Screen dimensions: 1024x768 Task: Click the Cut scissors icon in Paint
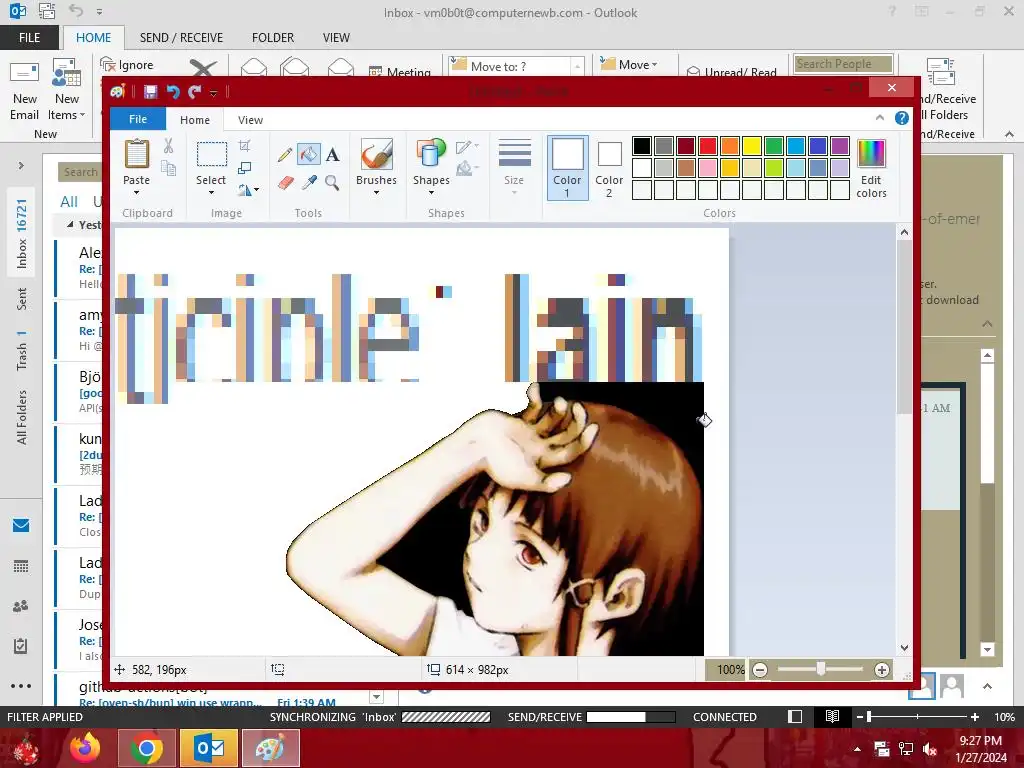168,146
